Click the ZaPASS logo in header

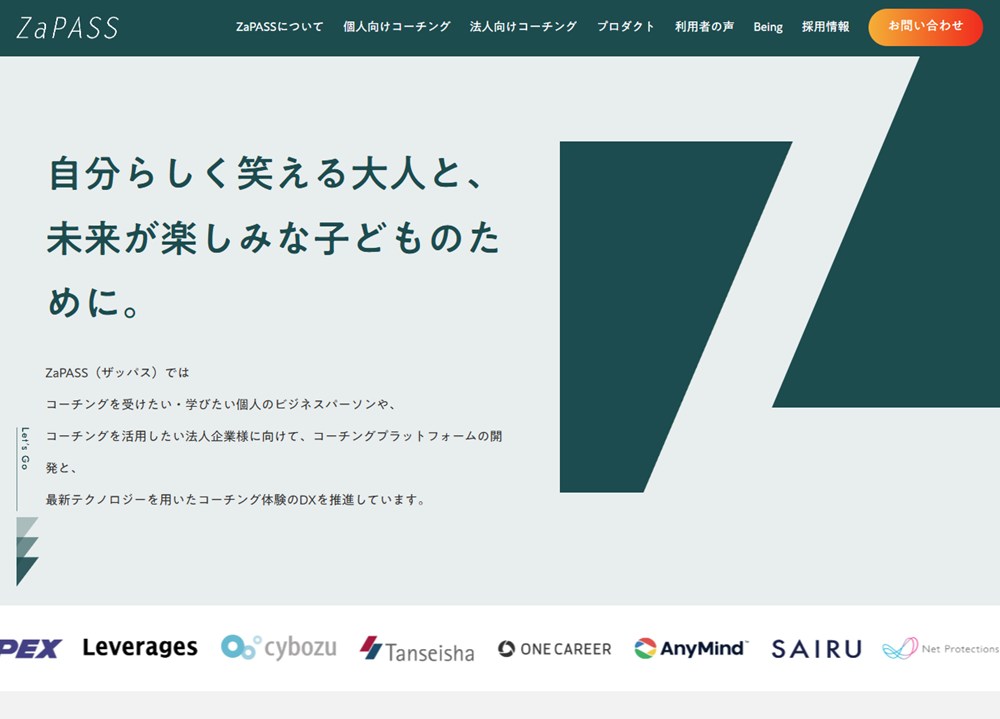click(67, 27)
